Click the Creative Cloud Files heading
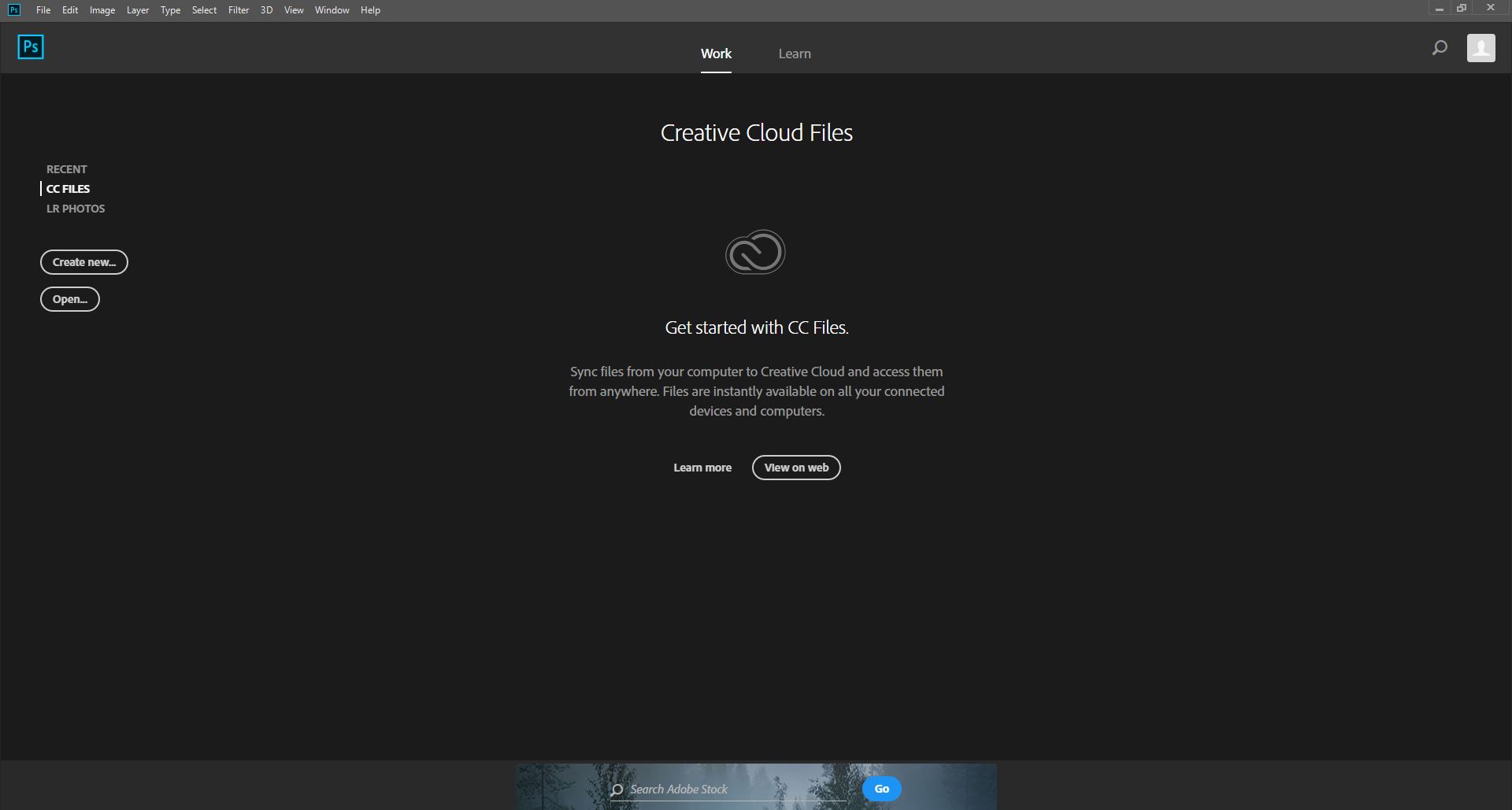The height and width of the screenshot is (810, 1512). (756, 133)
